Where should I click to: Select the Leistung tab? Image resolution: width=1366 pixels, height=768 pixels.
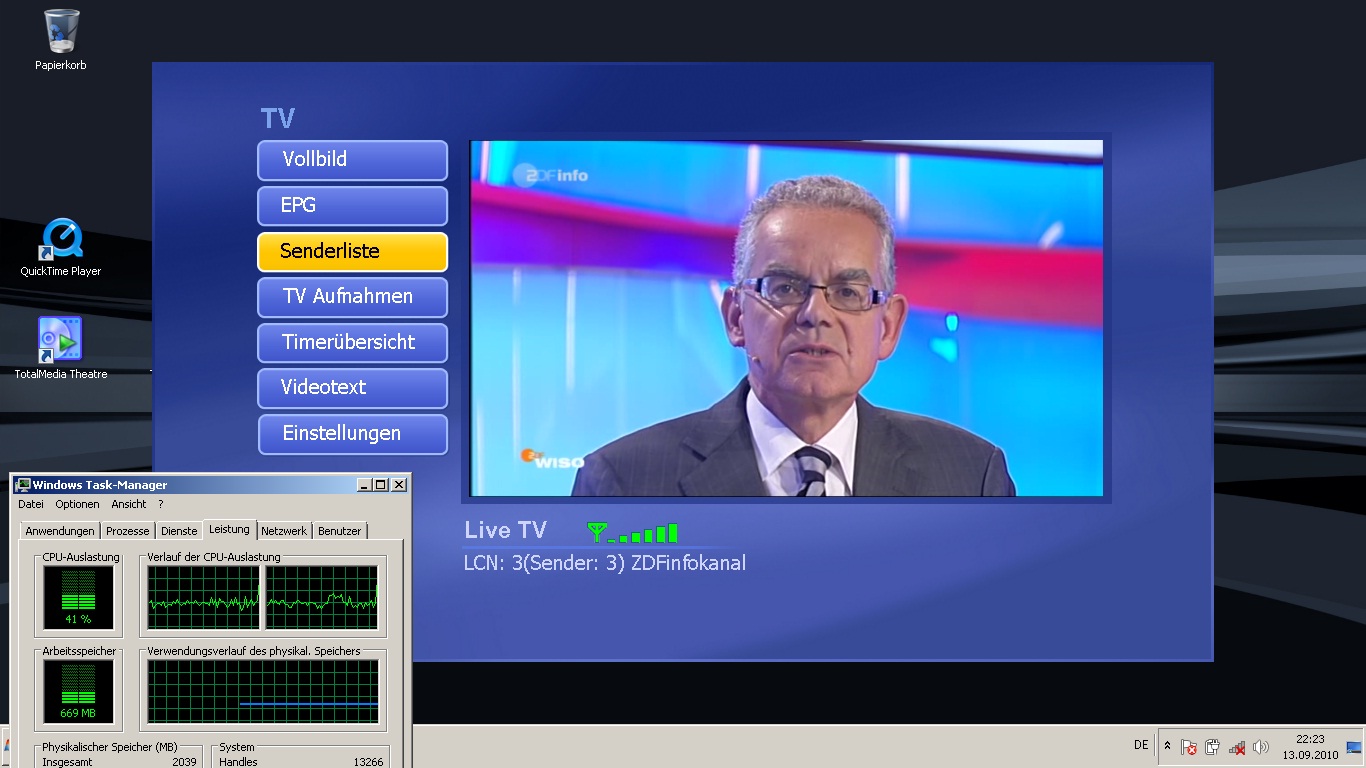tap(230, 529)
